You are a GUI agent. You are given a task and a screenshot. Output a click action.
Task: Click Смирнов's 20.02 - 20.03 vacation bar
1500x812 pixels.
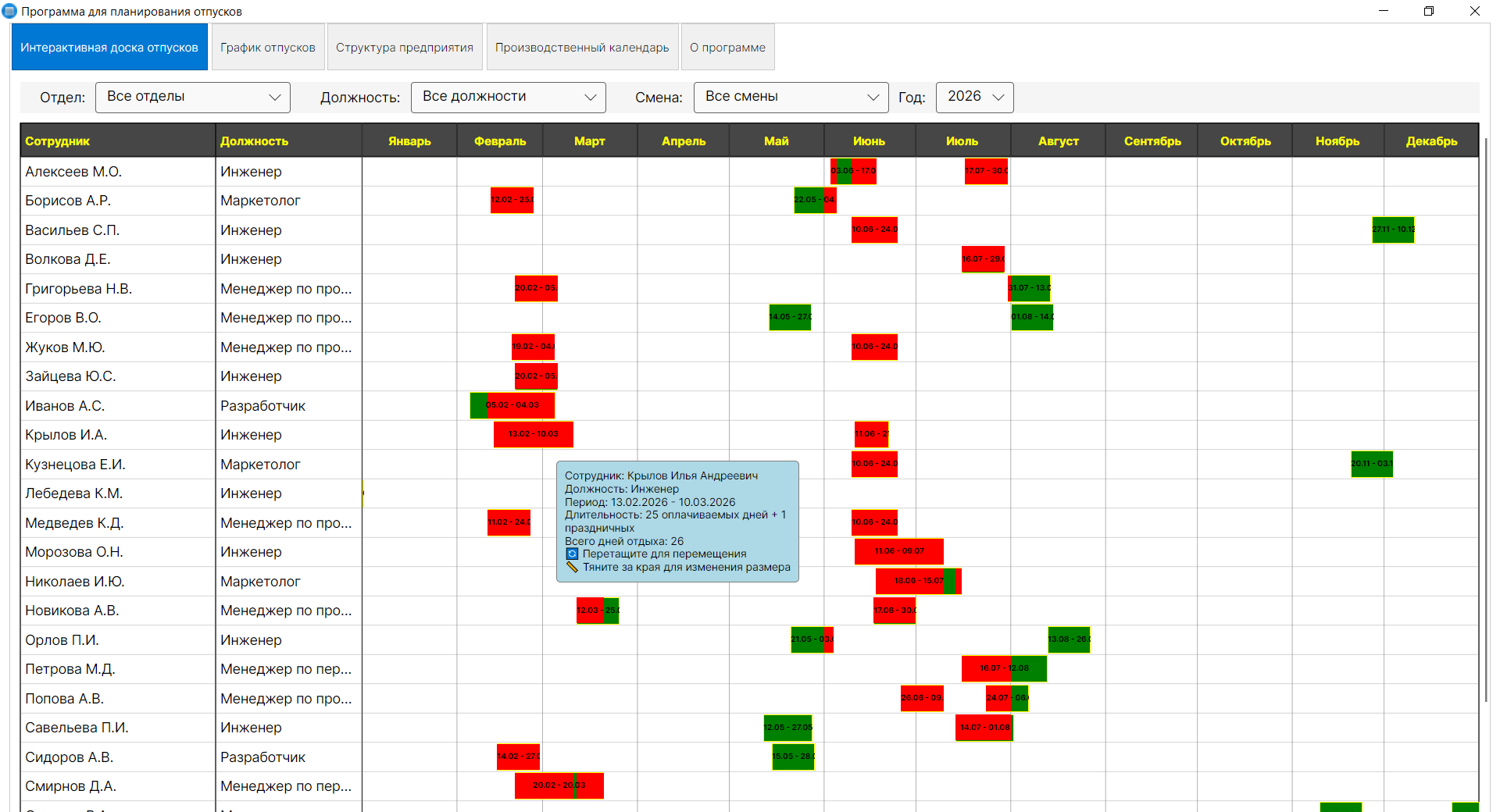559,785
